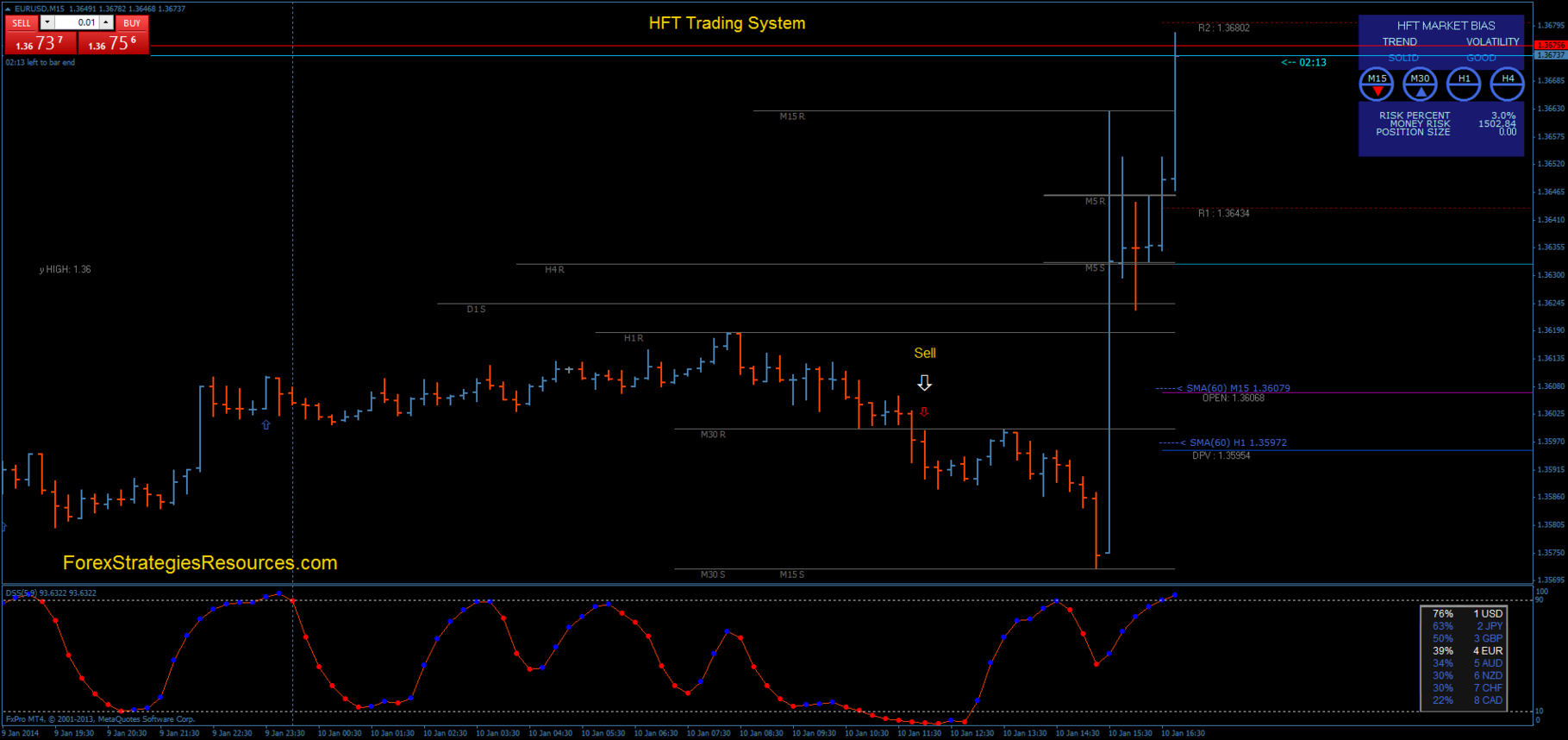Screen dimensions: 1568x740
Task: Select the 22% 8 CAD strength row
Action: click(x=1467, y=700)
